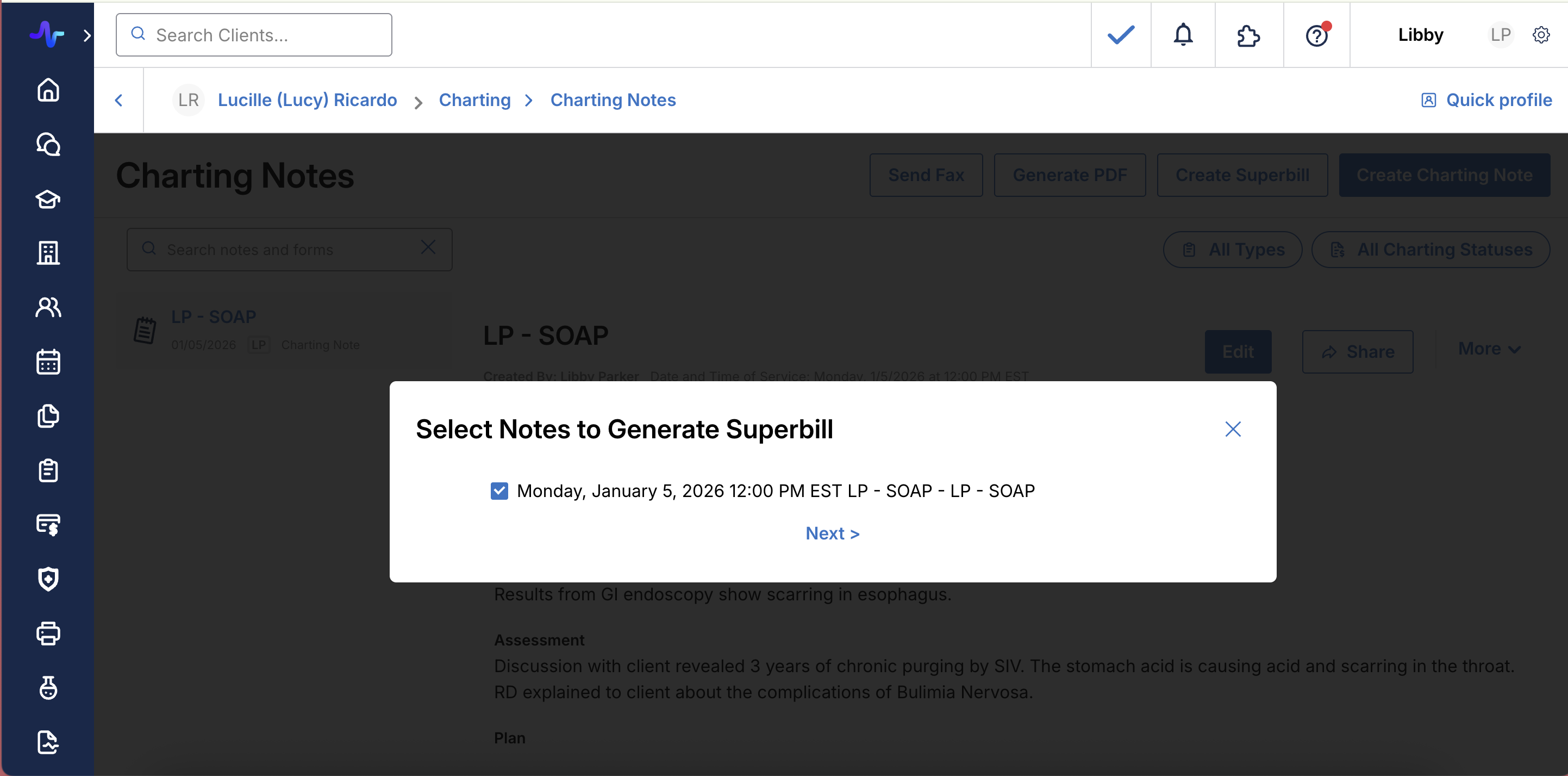Click Next in the superbill dialog
Screen dimensions: 1568x776
point(832,533)
